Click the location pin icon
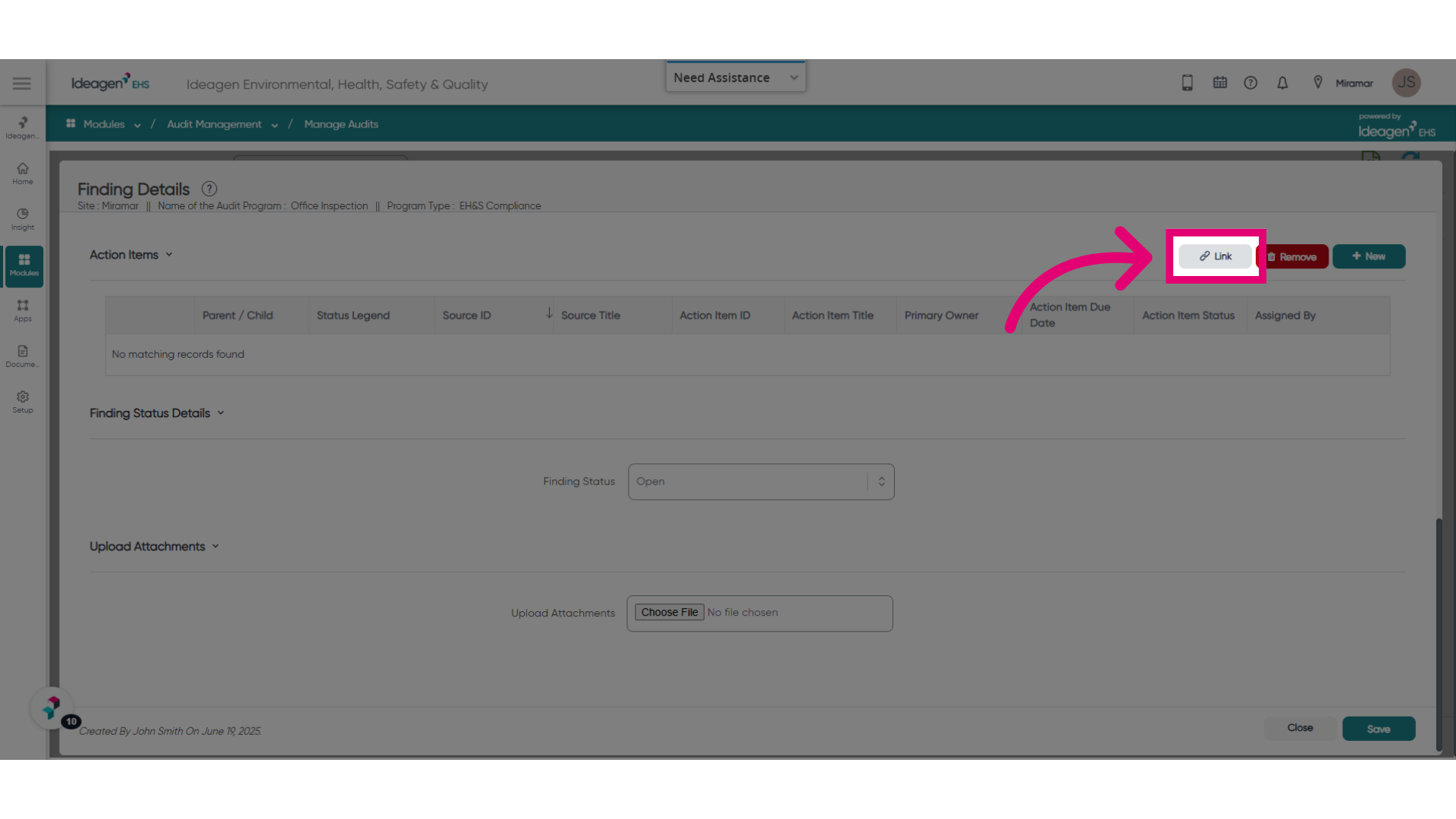 (1318, 83)
